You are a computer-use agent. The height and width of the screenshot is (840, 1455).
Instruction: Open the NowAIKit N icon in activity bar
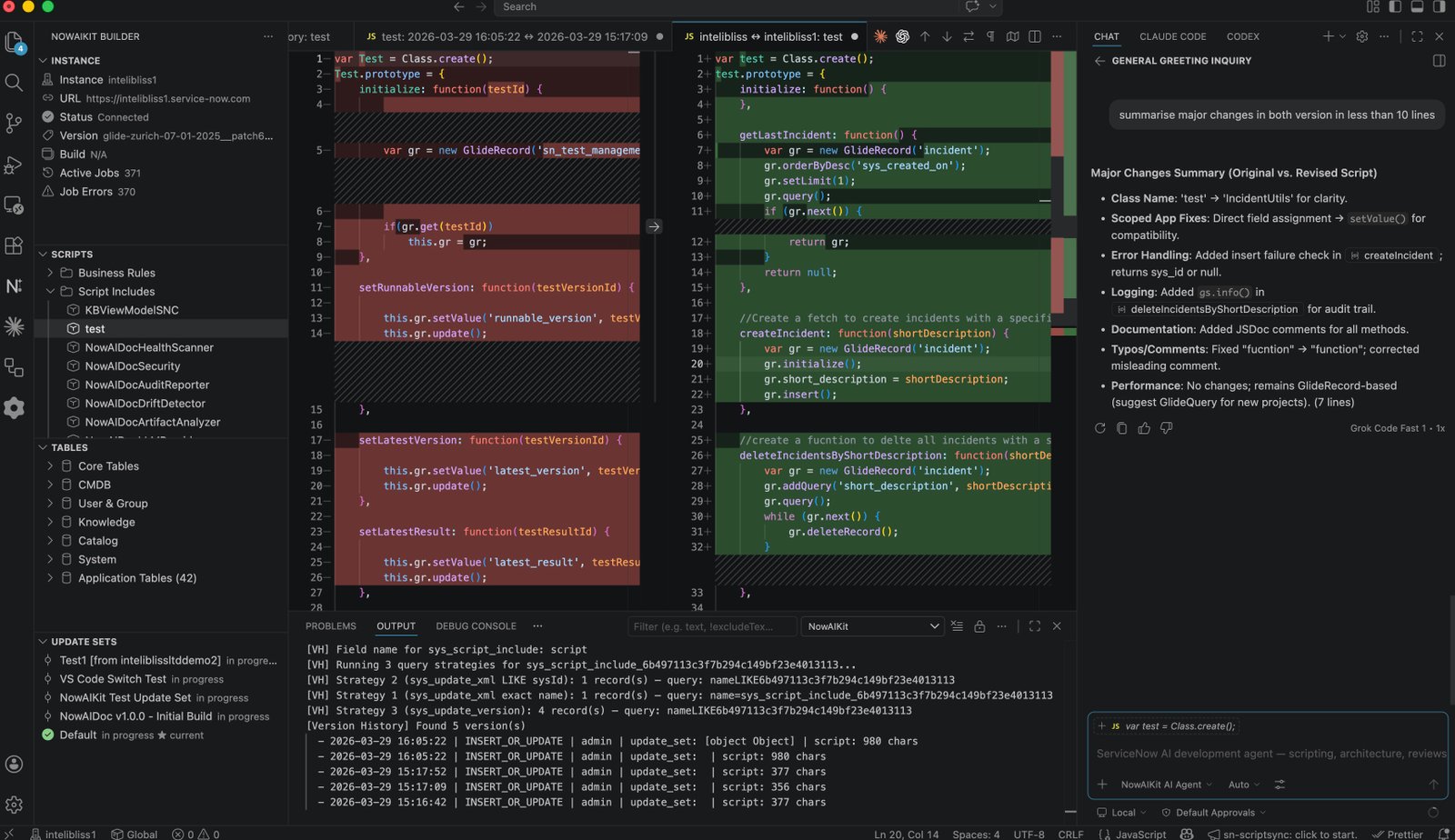click(x=14, y=285)
